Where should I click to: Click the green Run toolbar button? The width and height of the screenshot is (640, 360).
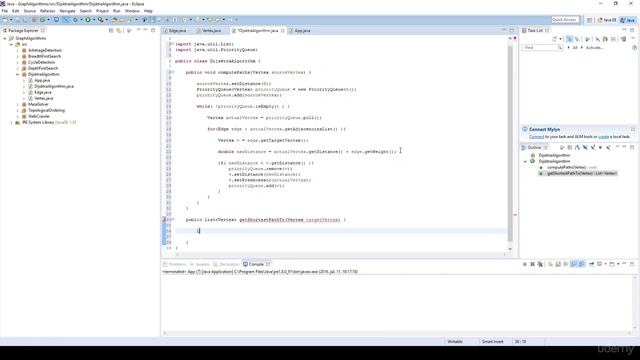tap(88, 20)
